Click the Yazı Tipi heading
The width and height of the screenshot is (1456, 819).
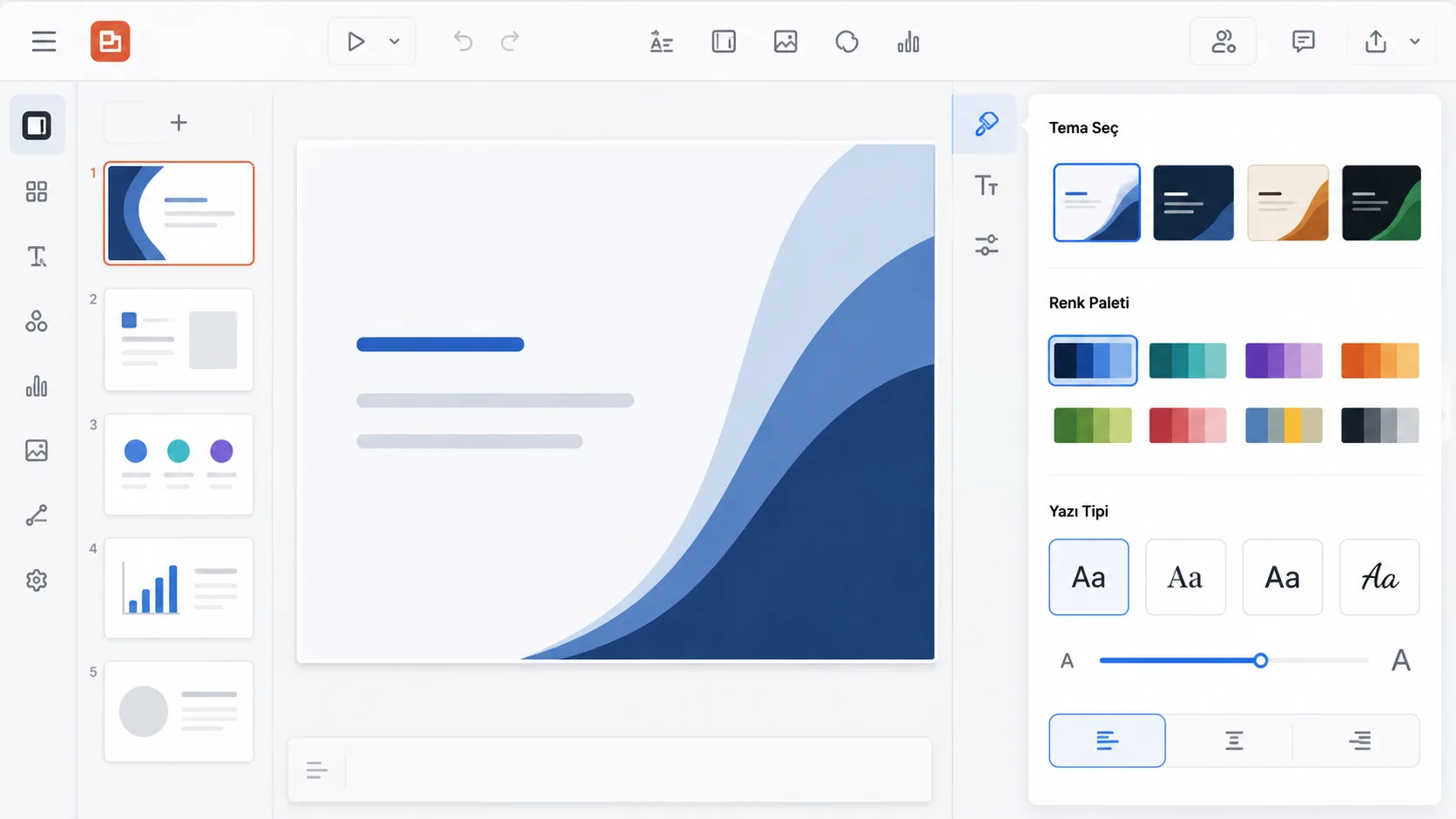(1078, 511)
